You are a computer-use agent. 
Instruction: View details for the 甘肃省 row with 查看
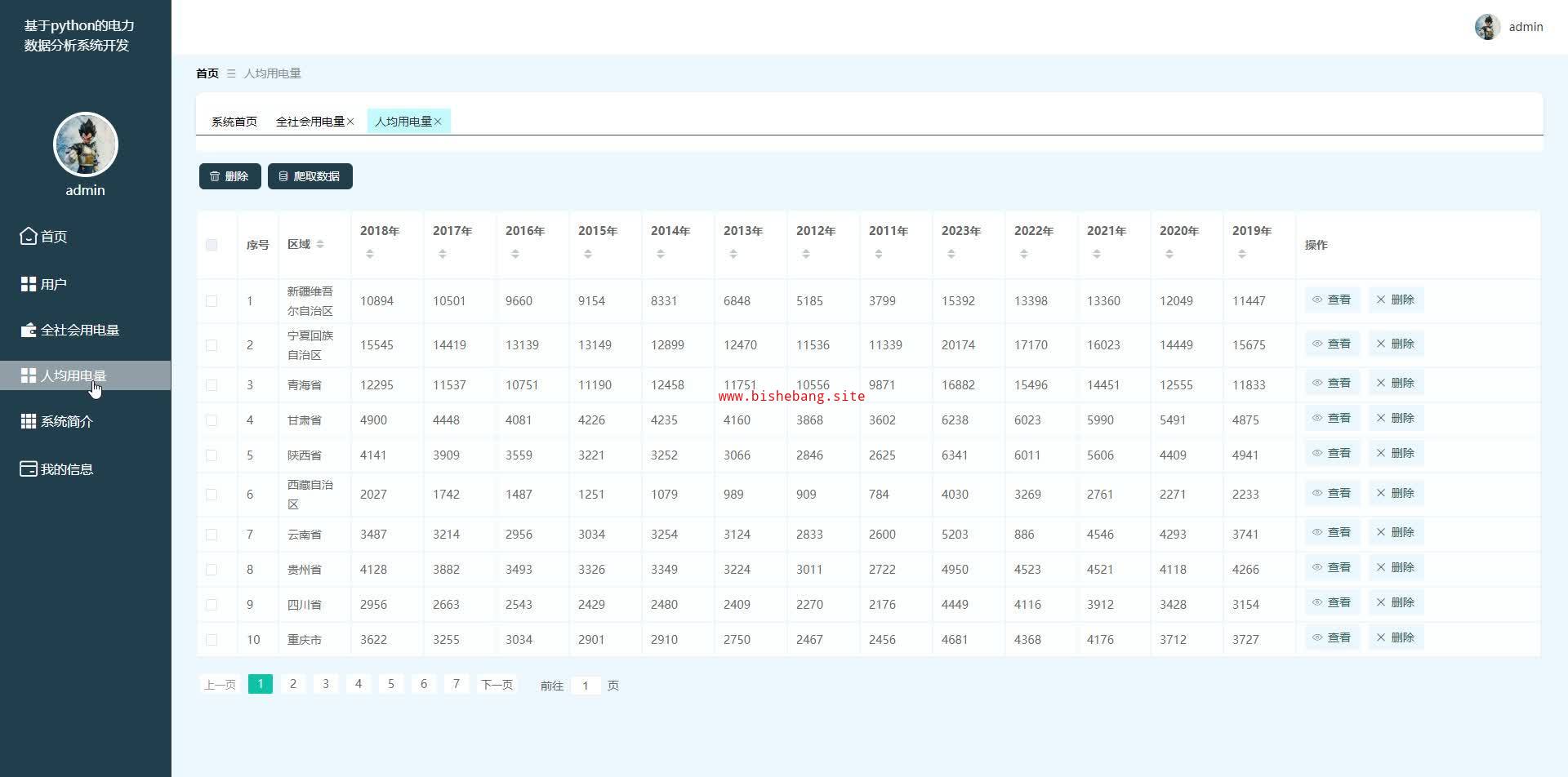pos(1332,418)
